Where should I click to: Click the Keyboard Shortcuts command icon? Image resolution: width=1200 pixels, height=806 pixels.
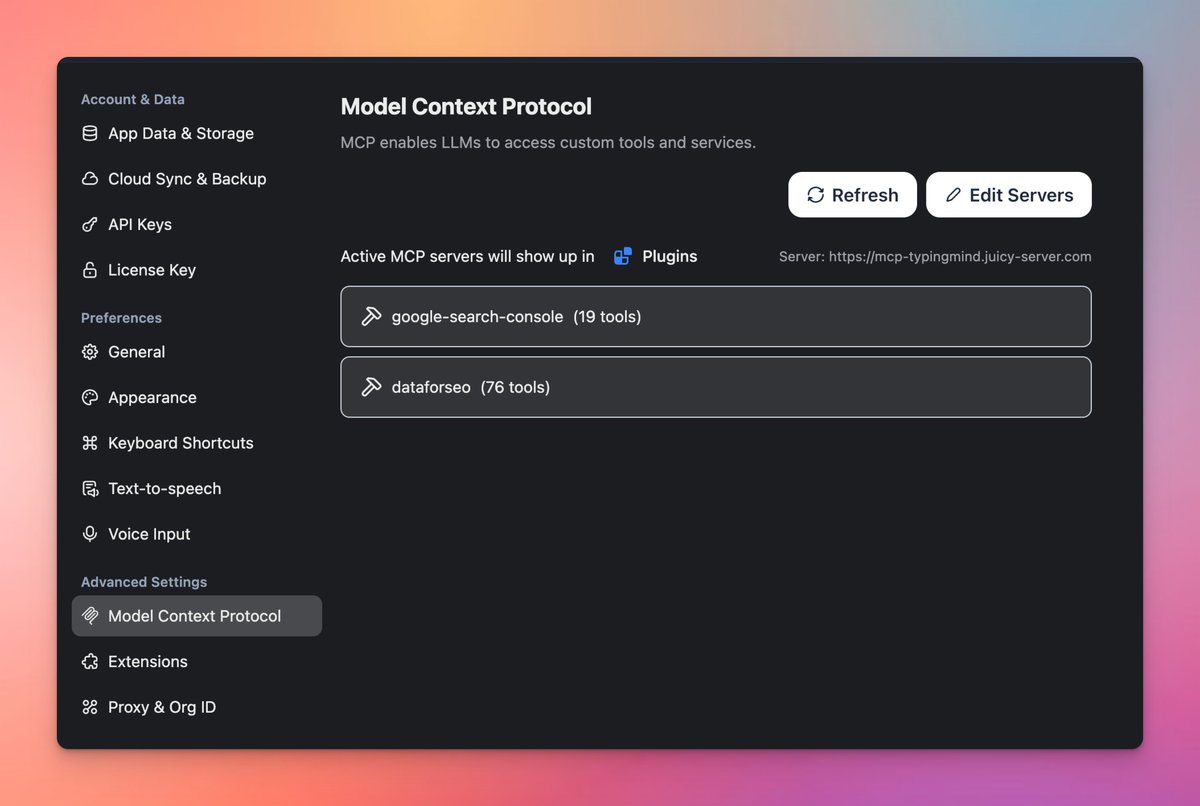90,443
